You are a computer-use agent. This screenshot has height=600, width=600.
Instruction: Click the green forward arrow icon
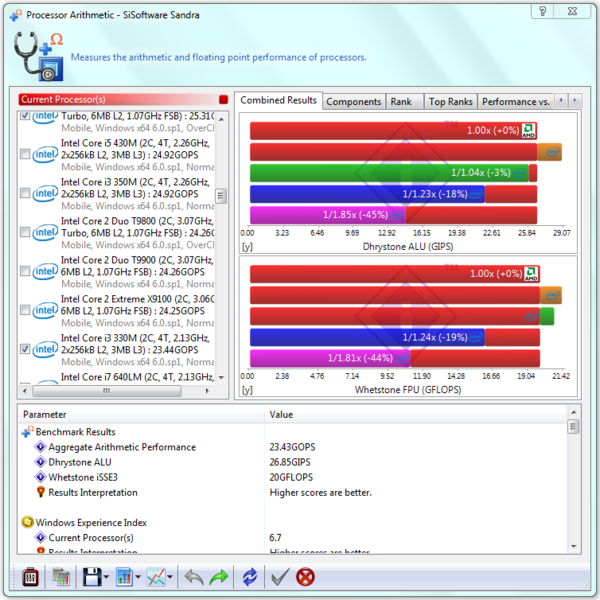[x=220, y=577]
